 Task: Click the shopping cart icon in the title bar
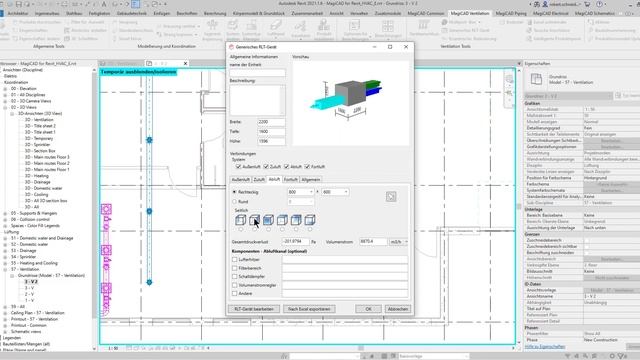pos(587,4)
